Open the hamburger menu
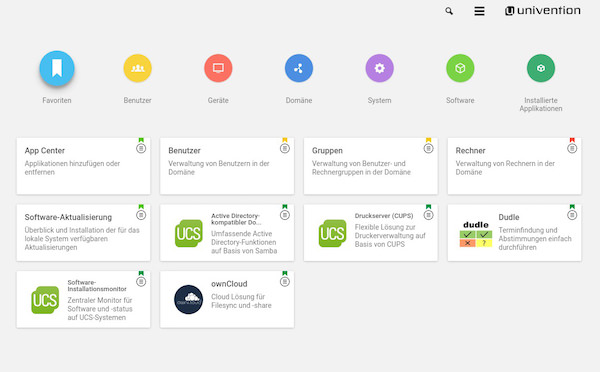Viewport: 600px width, 372px height. (479, 11)
